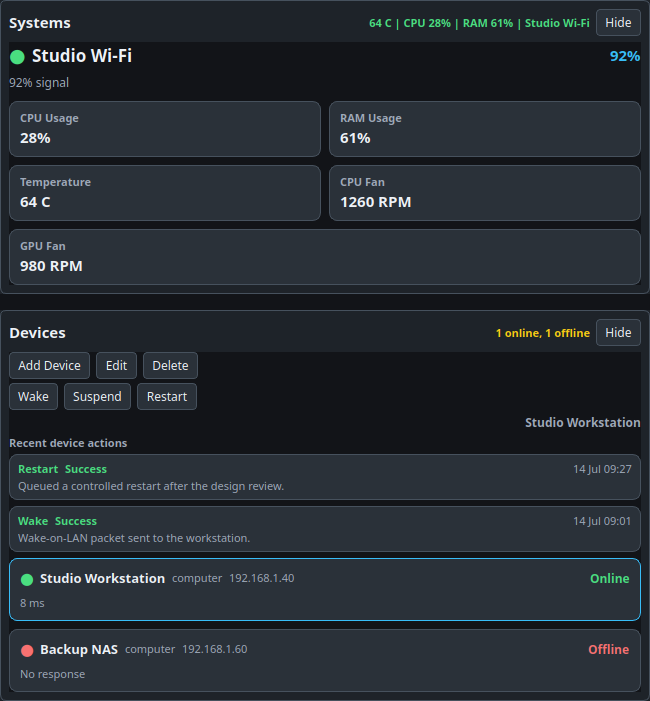The width and height of the screenshot is (650, 701).
Task: Click the '8 ms' latency value
Action: pyautogui.click(x=32, y=603)
